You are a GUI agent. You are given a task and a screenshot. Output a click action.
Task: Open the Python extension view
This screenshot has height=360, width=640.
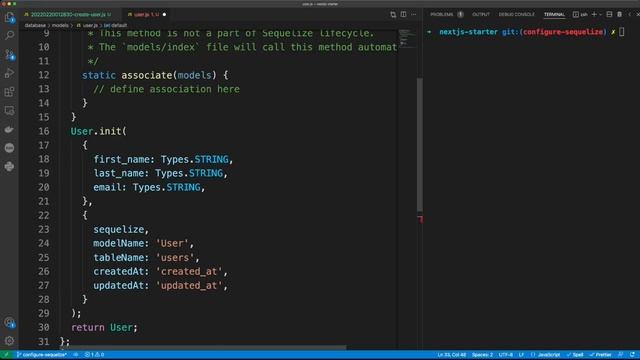click(x=9, y=166)
